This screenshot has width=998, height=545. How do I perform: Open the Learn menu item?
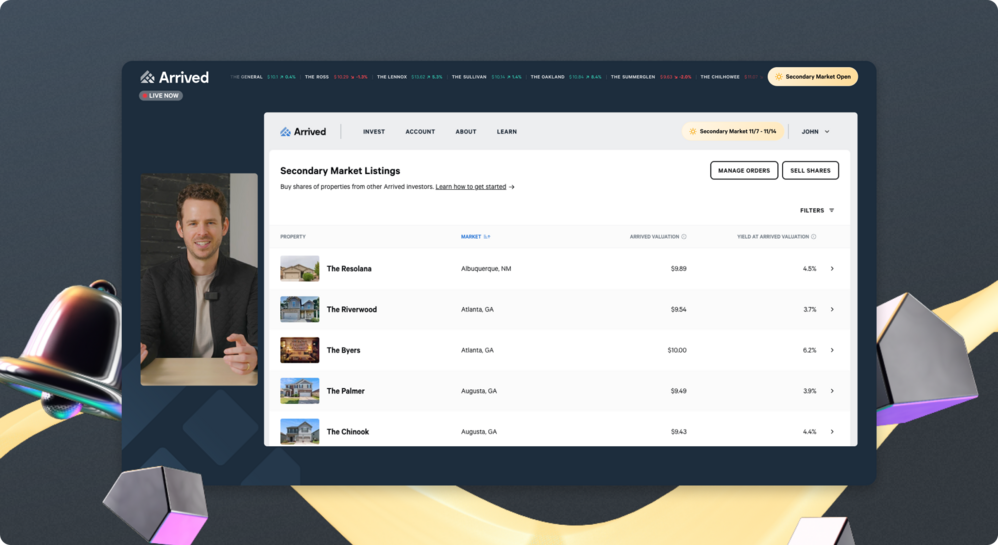(507, 132)
